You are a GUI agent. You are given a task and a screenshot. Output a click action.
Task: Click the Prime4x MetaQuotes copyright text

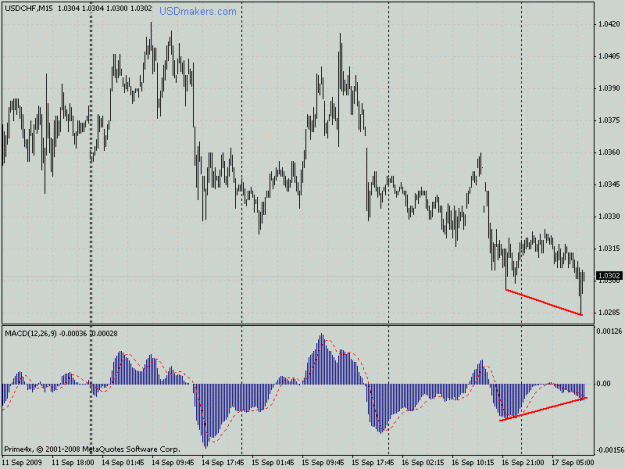point(92,449)
